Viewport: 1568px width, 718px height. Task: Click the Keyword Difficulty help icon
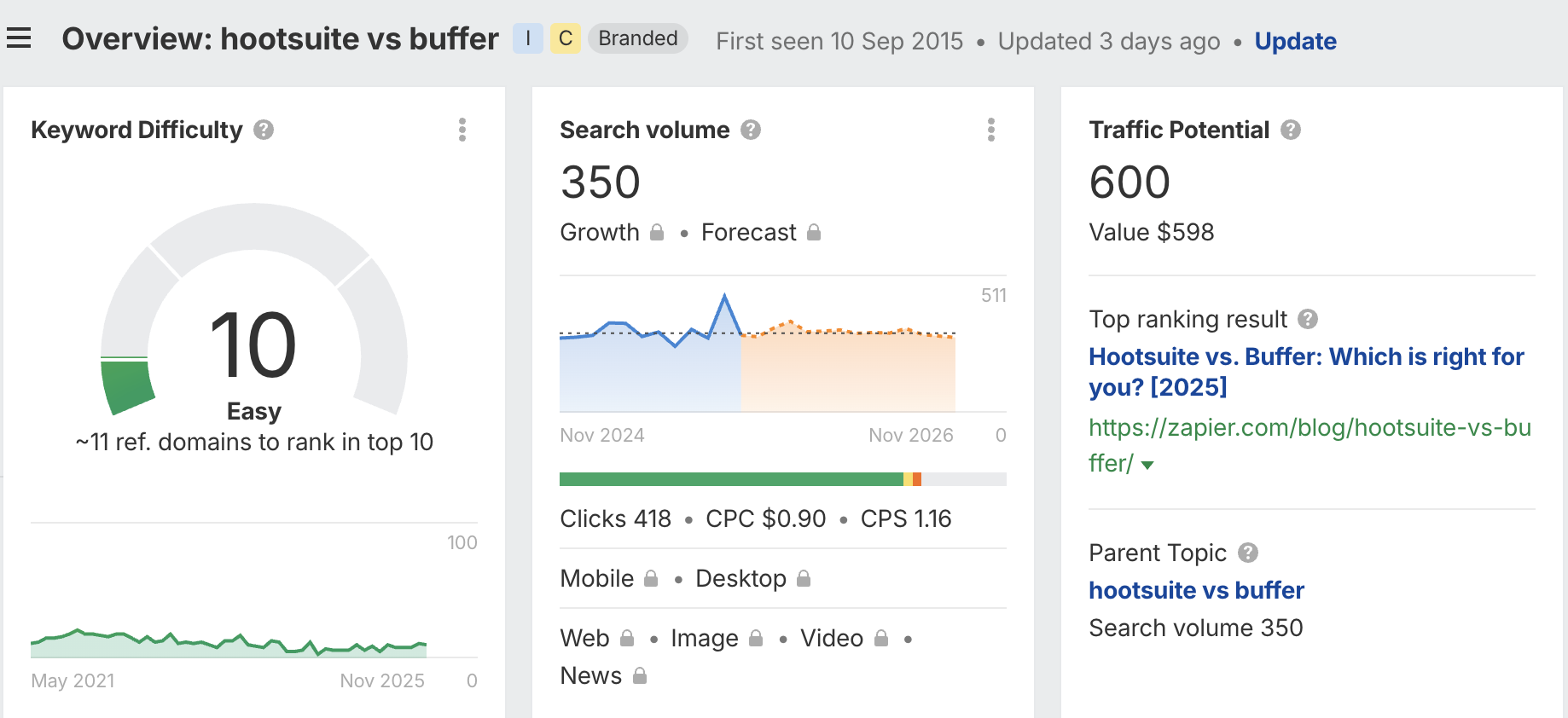(264, 130)
